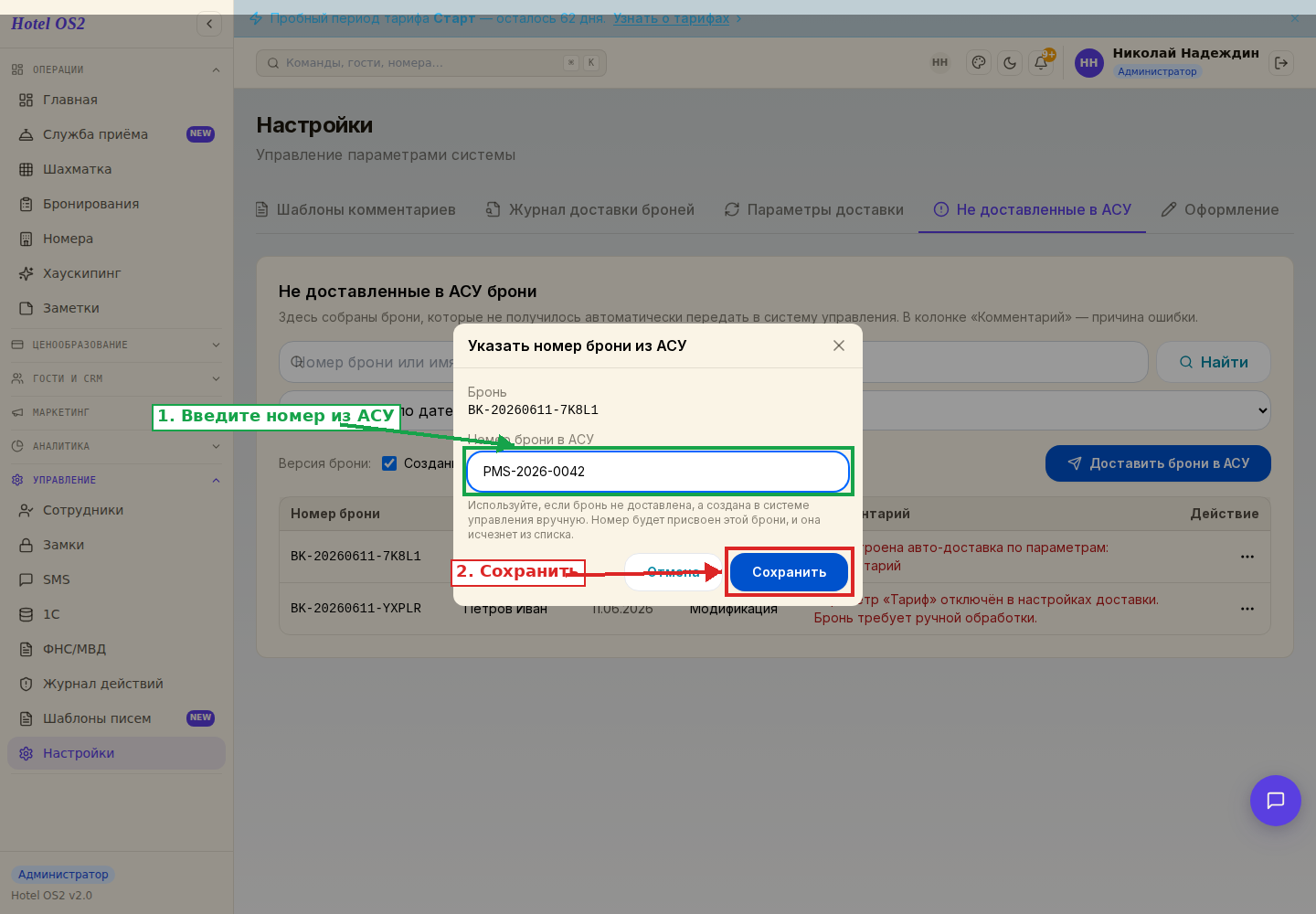Expand the Гости и CRM section
This screenshot has width=1316, height=914.
click(116, 378)
